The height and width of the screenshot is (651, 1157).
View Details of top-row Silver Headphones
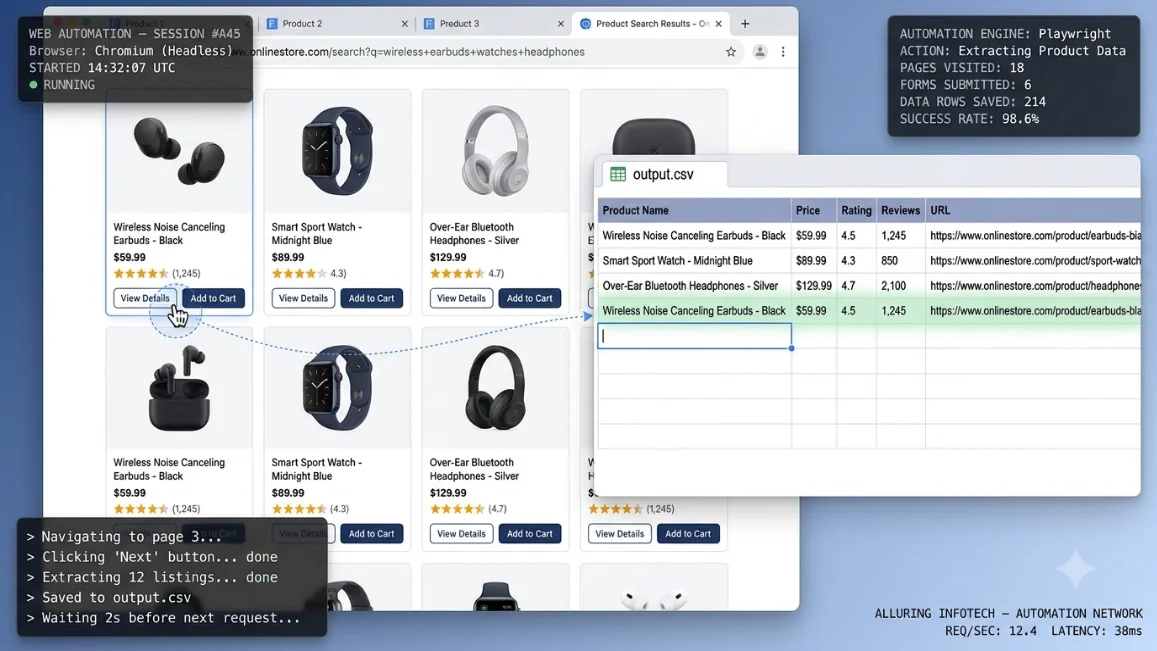[461, 298]
